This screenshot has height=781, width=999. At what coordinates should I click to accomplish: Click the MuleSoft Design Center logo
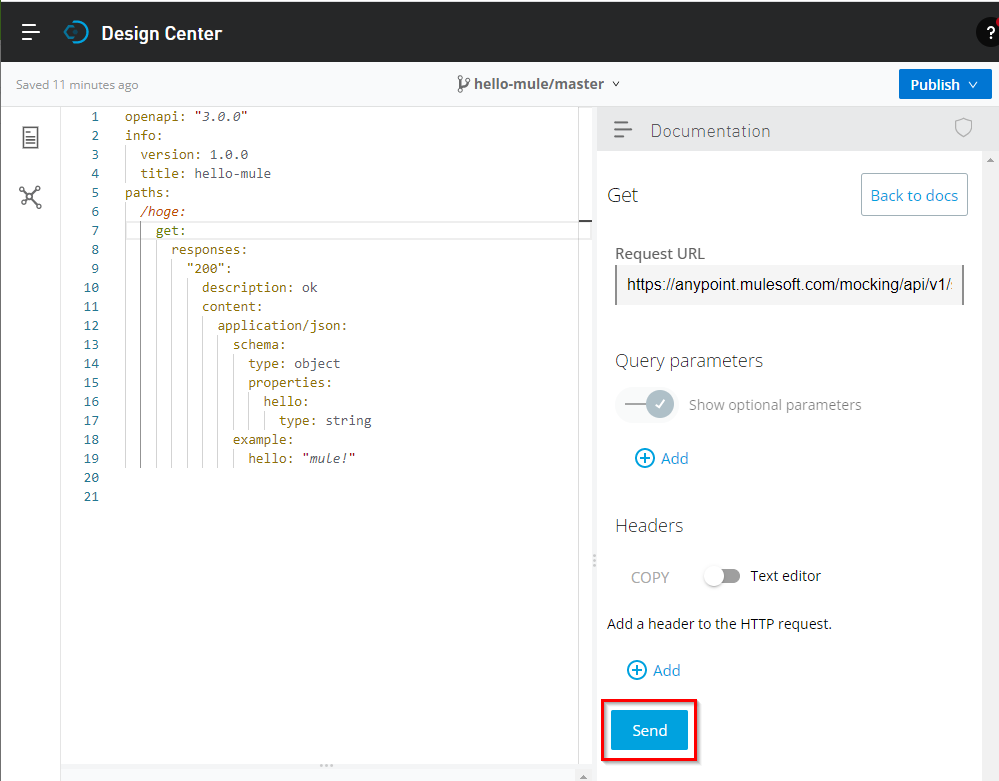76,31
